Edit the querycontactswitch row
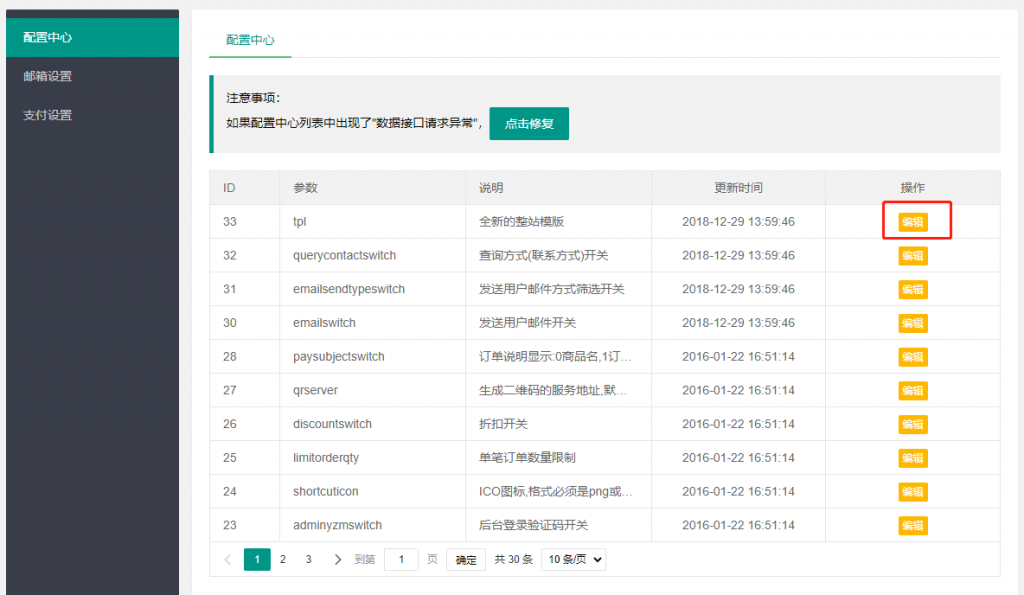 [912, 256]
